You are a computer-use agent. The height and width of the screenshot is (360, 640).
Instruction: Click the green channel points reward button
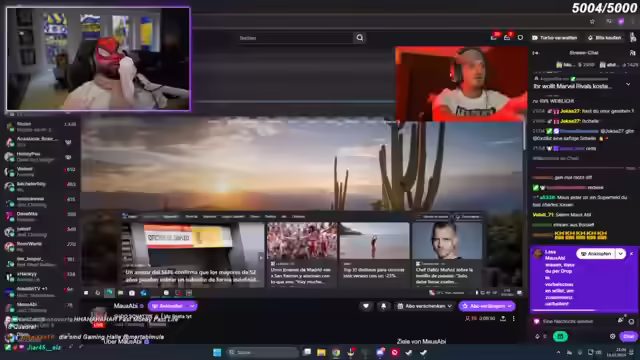coord(560,336)
